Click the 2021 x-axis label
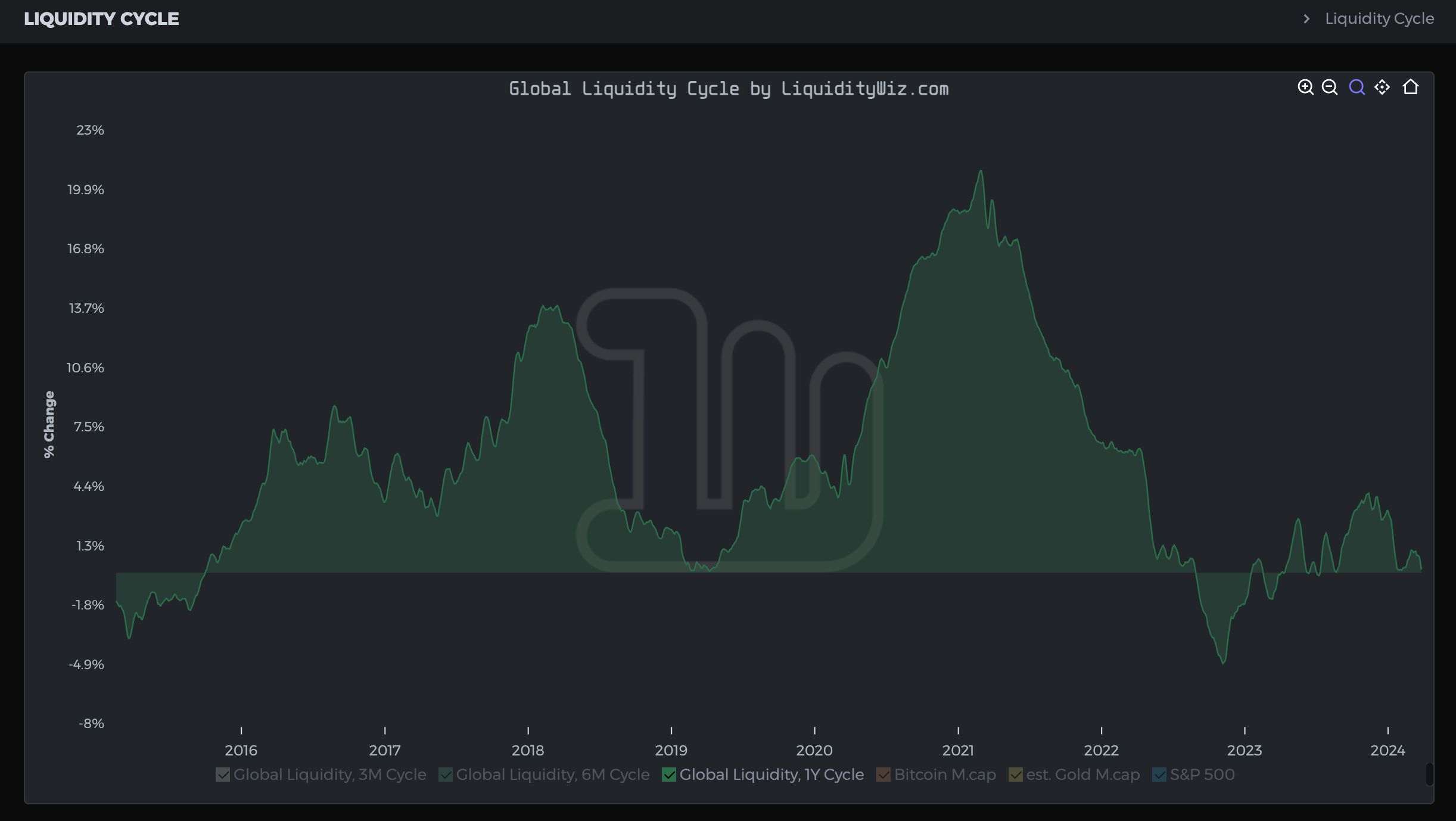Viewport: 1456px width, 821px height. tap(958, 750)
